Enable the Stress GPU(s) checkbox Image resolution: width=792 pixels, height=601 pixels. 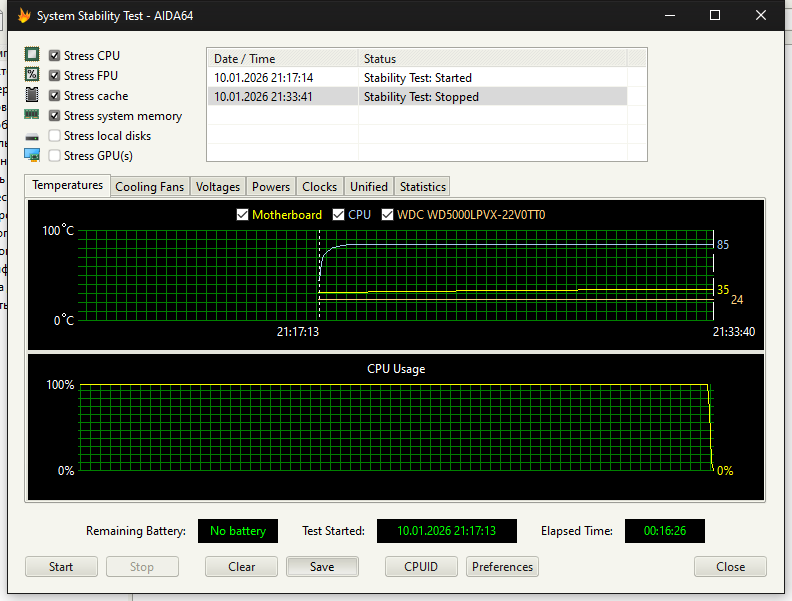coord(55,156)
